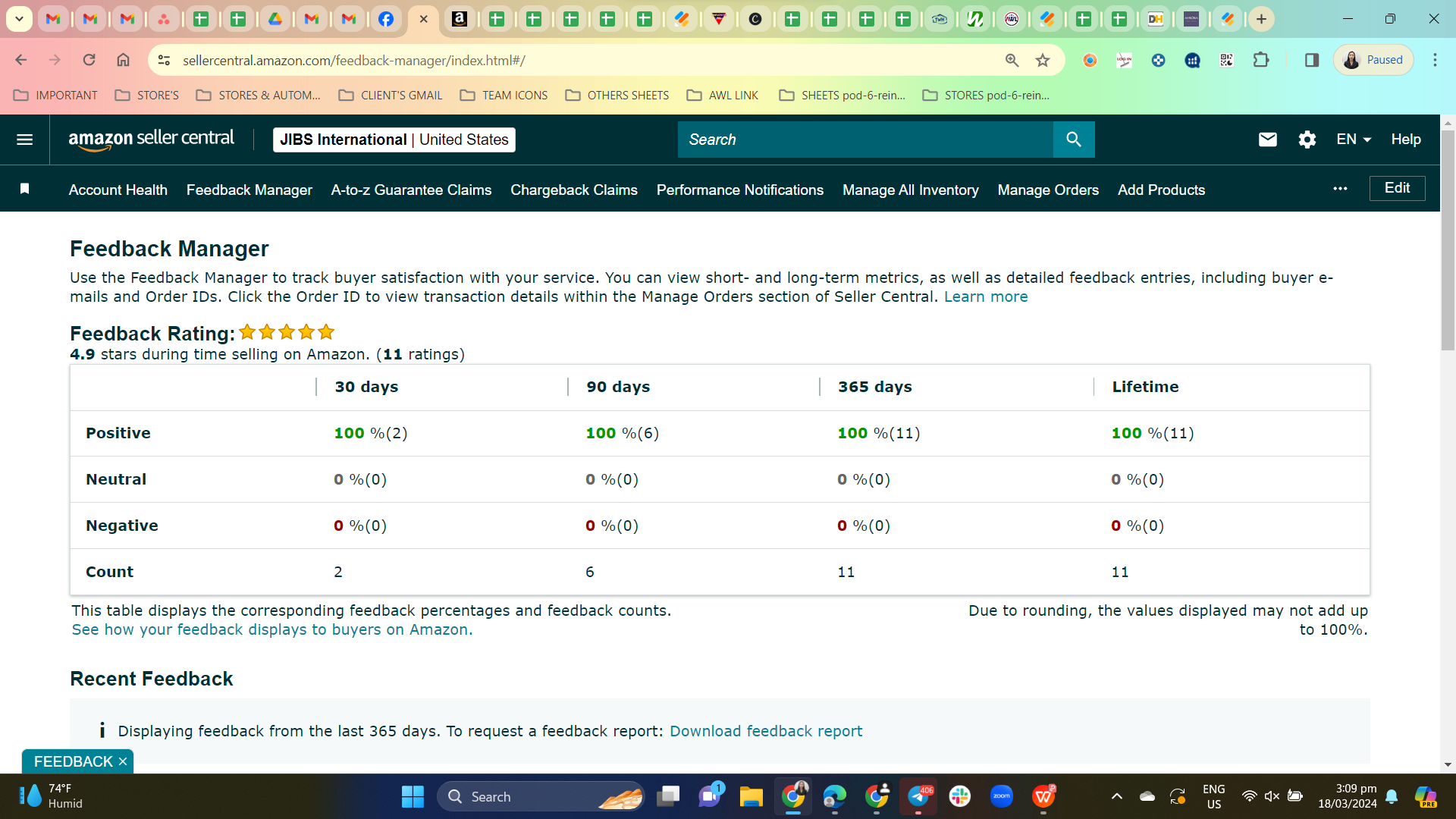Open the IMPORTANT bookmarks folder
1456x819 pixels.
point(56,96)
